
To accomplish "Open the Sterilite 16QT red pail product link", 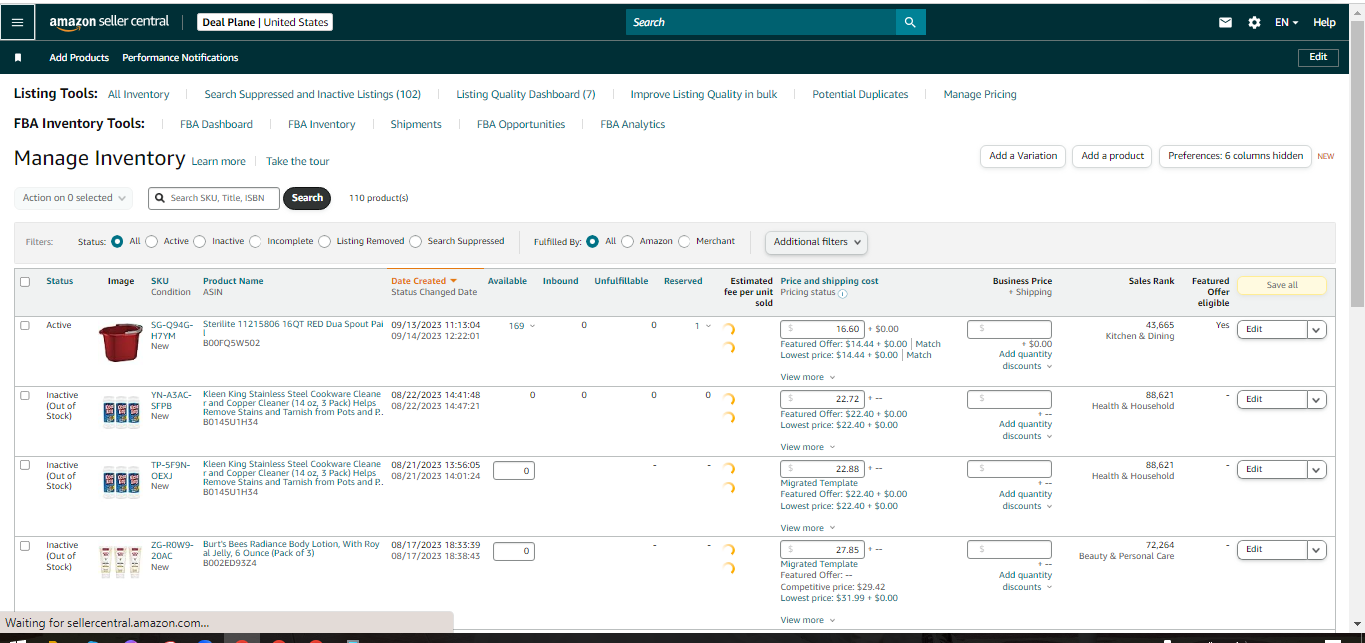I will click(x=293, y=328).
